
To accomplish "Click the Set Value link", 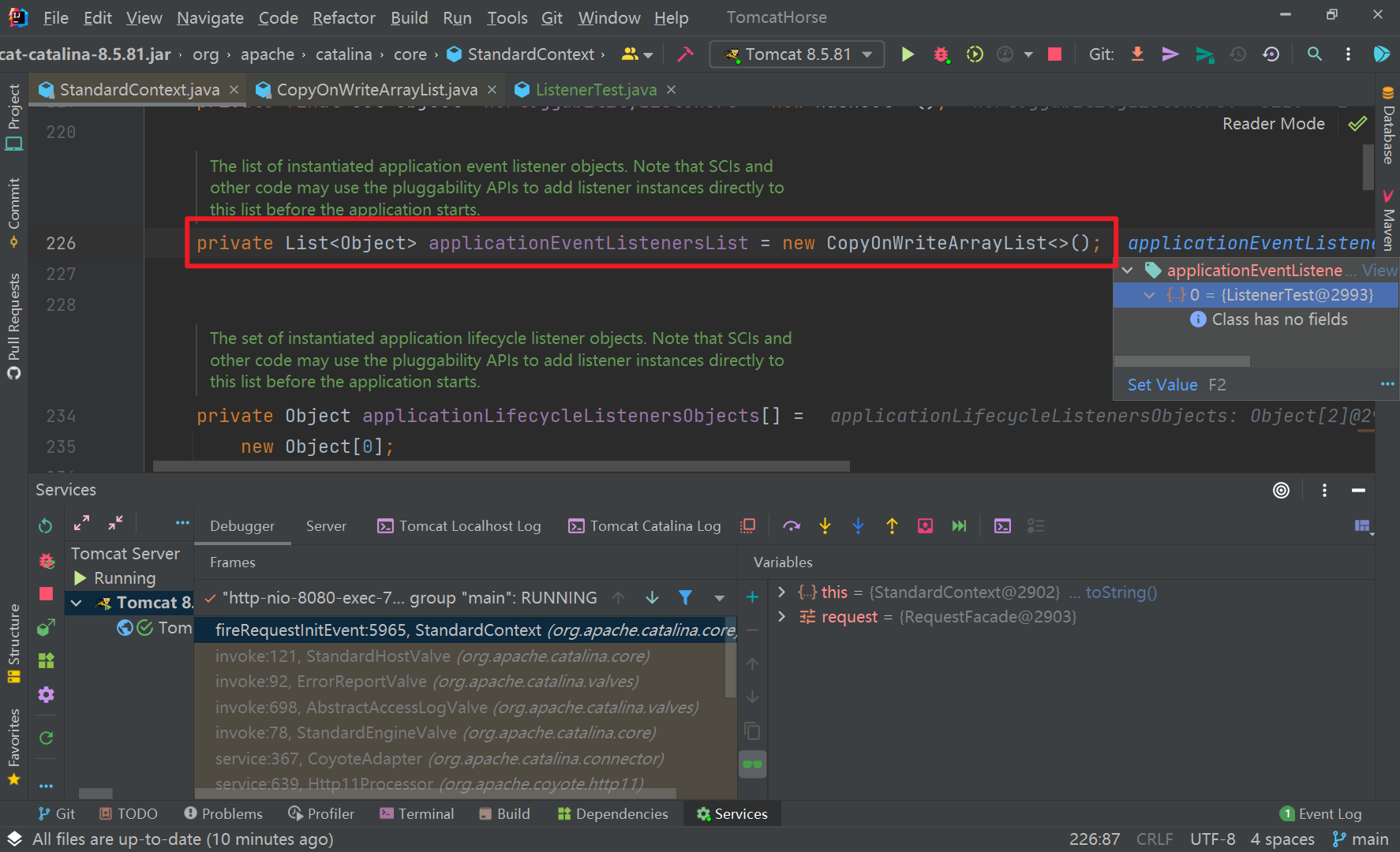I will [x=1162, y=385].
